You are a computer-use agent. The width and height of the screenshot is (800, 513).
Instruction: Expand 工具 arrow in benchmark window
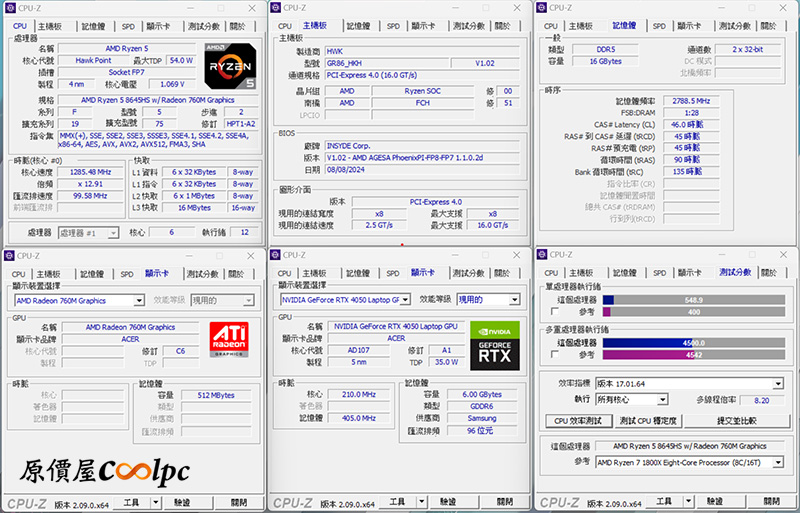click(x=688, y=501)
